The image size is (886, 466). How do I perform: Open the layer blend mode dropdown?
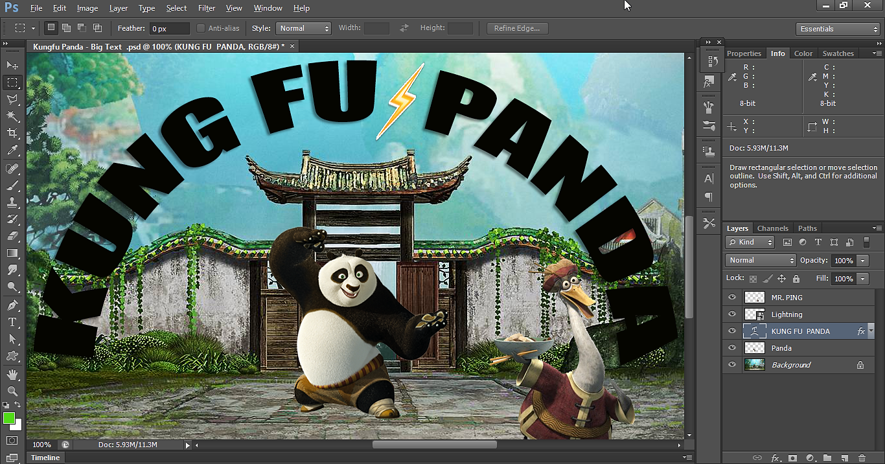[761, 260]
